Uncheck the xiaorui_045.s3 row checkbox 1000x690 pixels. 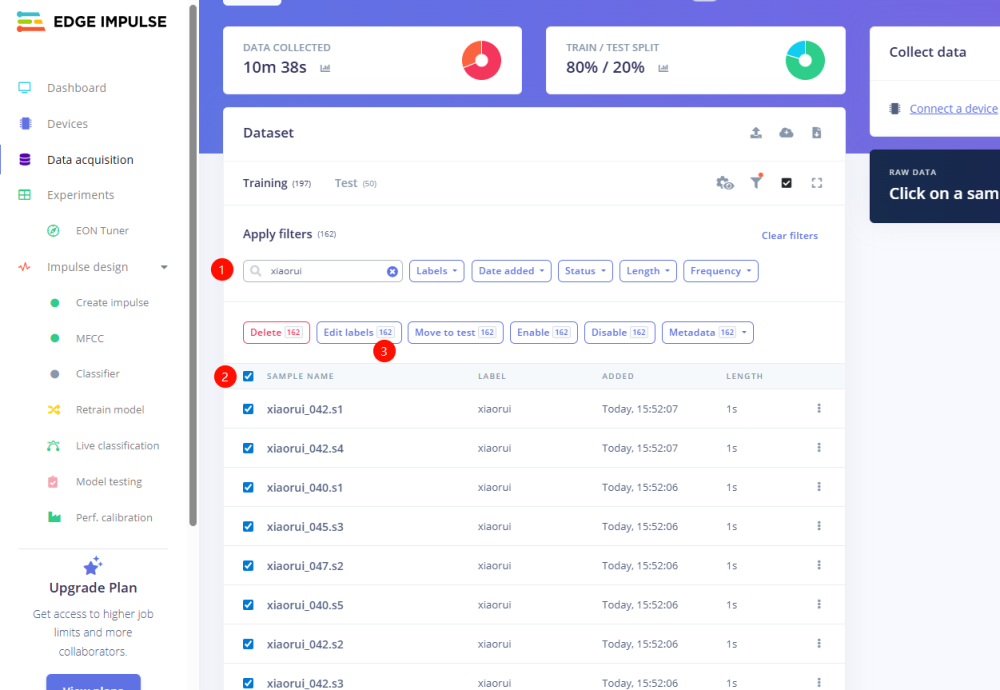pyautogui.click(x=248, y=526)
